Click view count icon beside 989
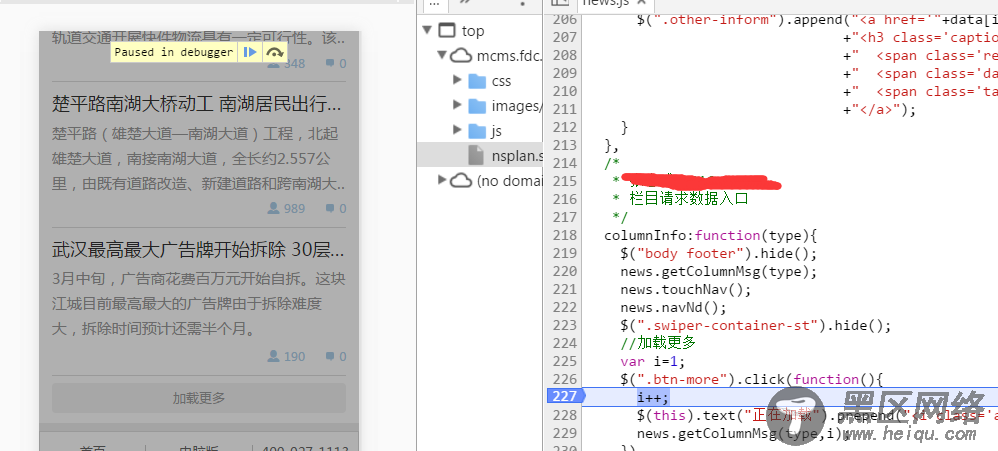This screenshot has width=998, height=451. (x=274, y=208)
